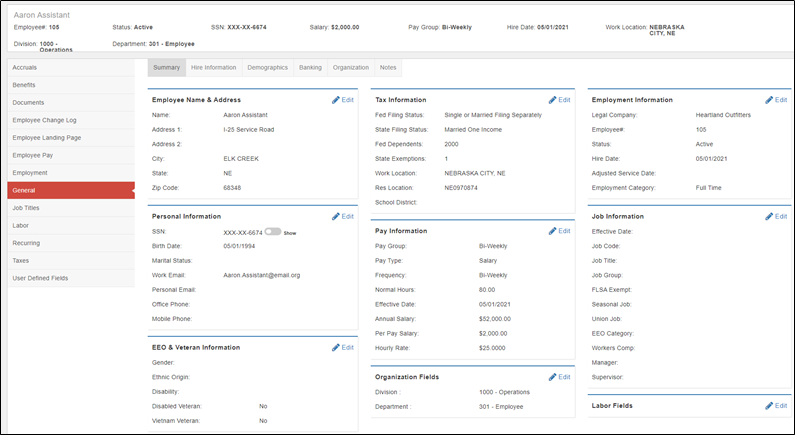The height and width of the screenshot is (435, 795).
Task: Go to the Notes tab
Action: [x=388, y=67]
